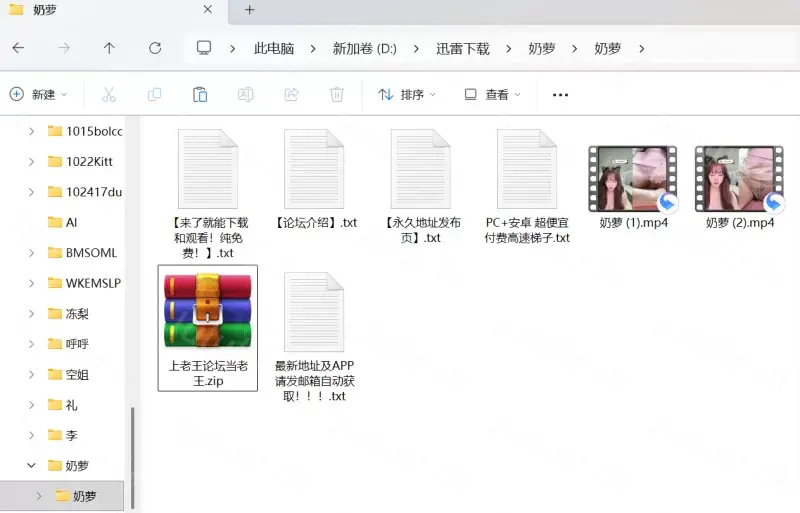Navigate to 新加卷 (D:) in breadcrumb

364,48
